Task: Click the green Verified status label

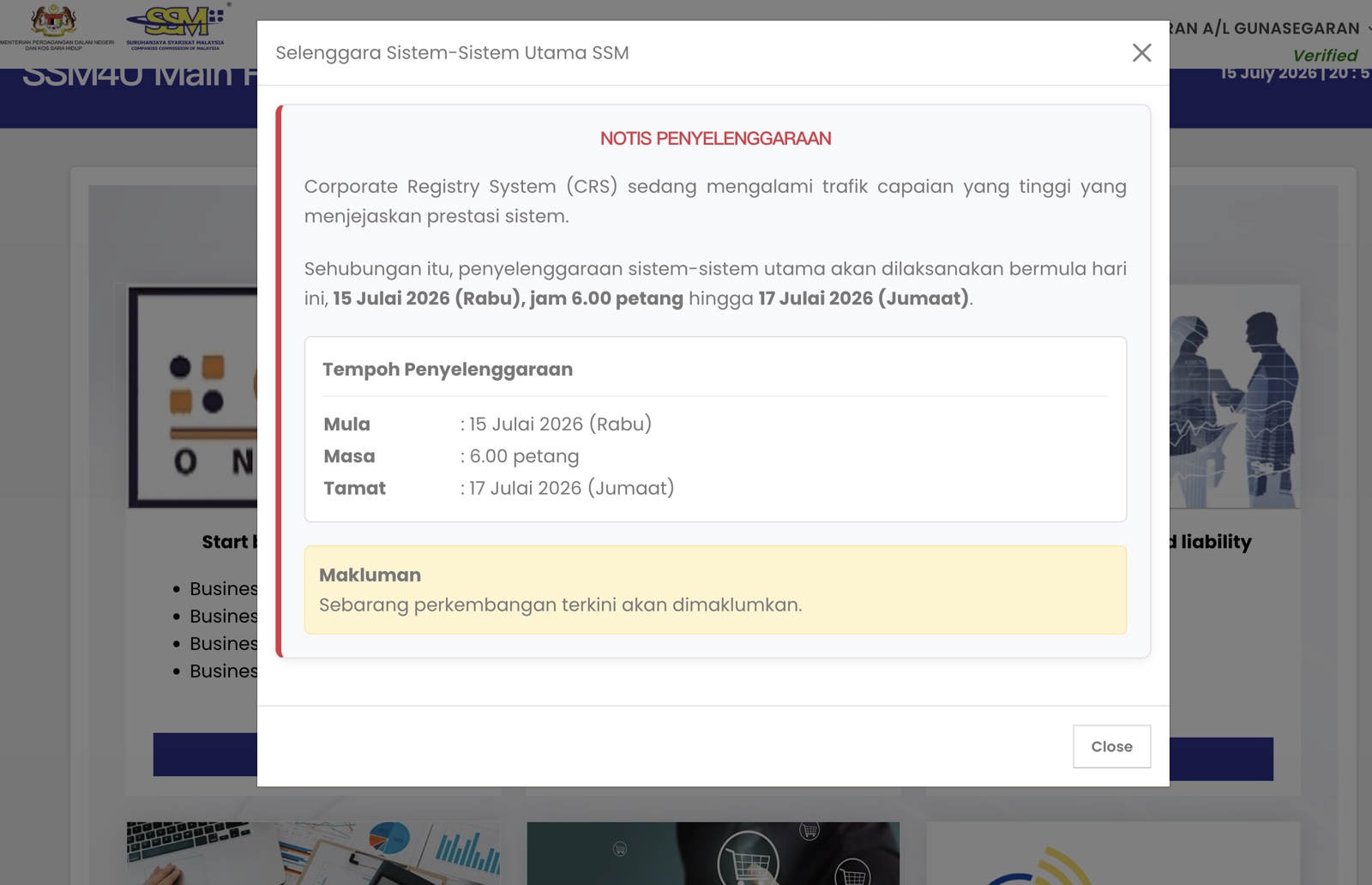Action: click(1325, 55)
